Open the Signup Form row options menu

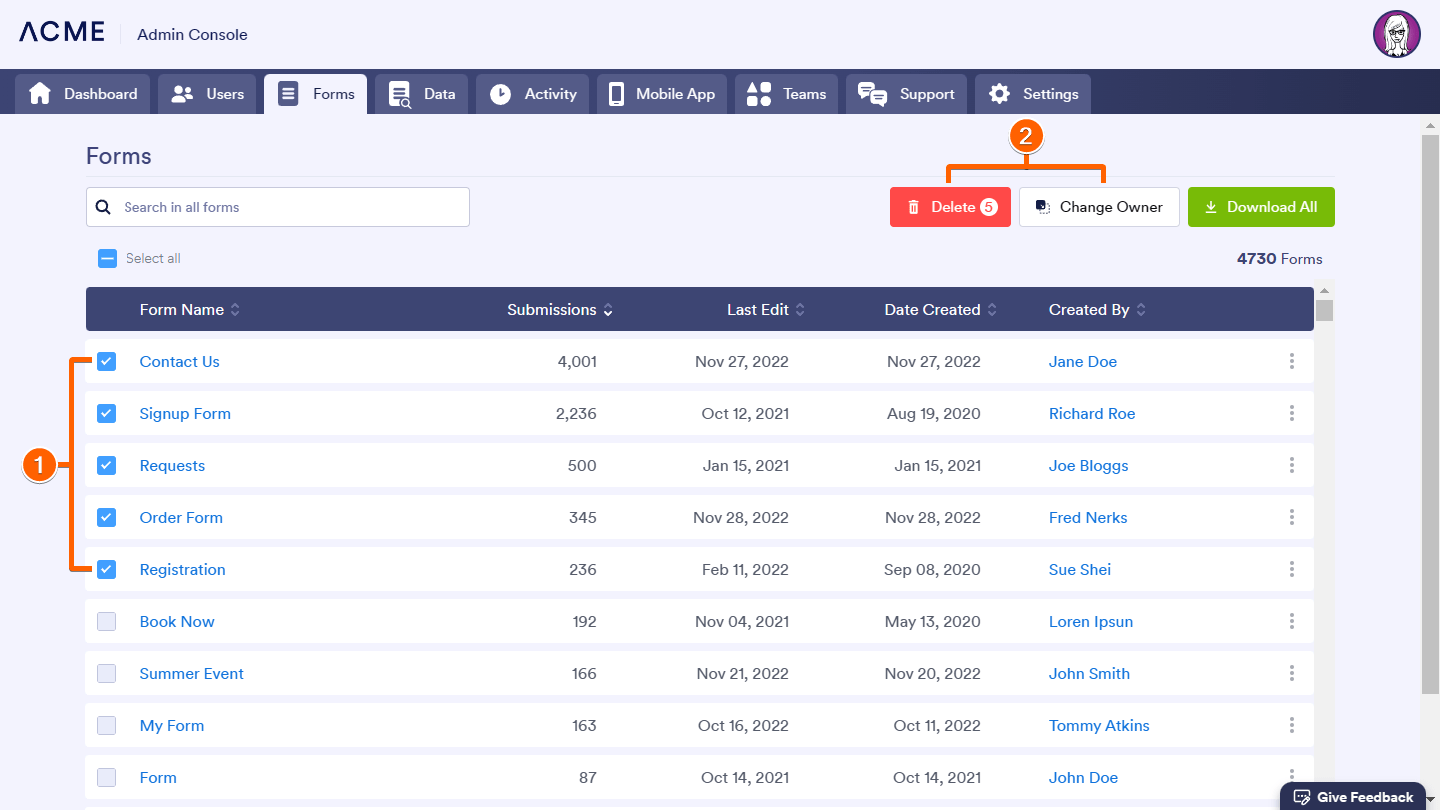click(1292, 414)
